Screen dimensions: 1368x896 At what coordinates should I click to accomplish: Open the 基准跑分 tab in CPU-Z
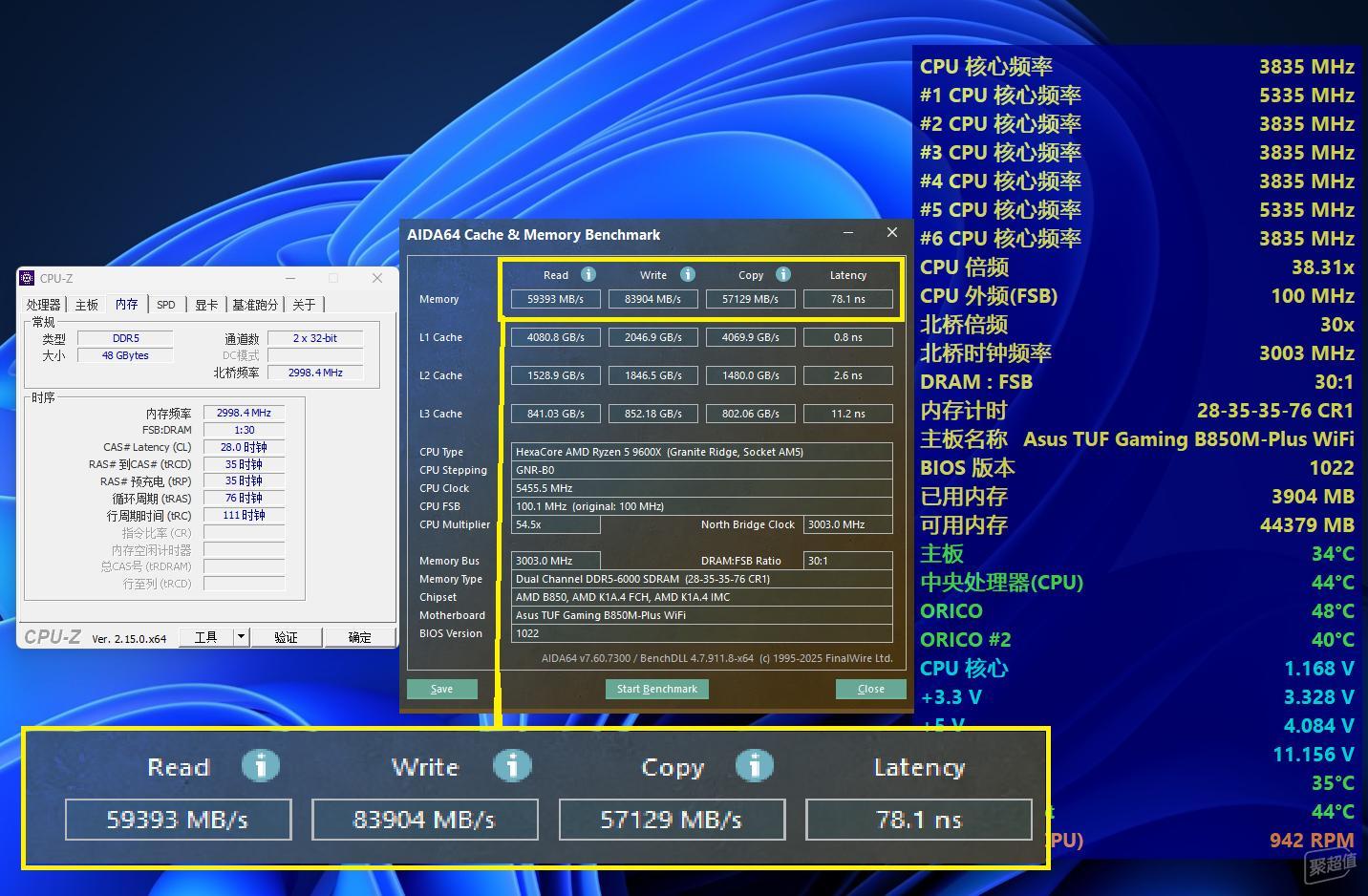coord(255,305)
